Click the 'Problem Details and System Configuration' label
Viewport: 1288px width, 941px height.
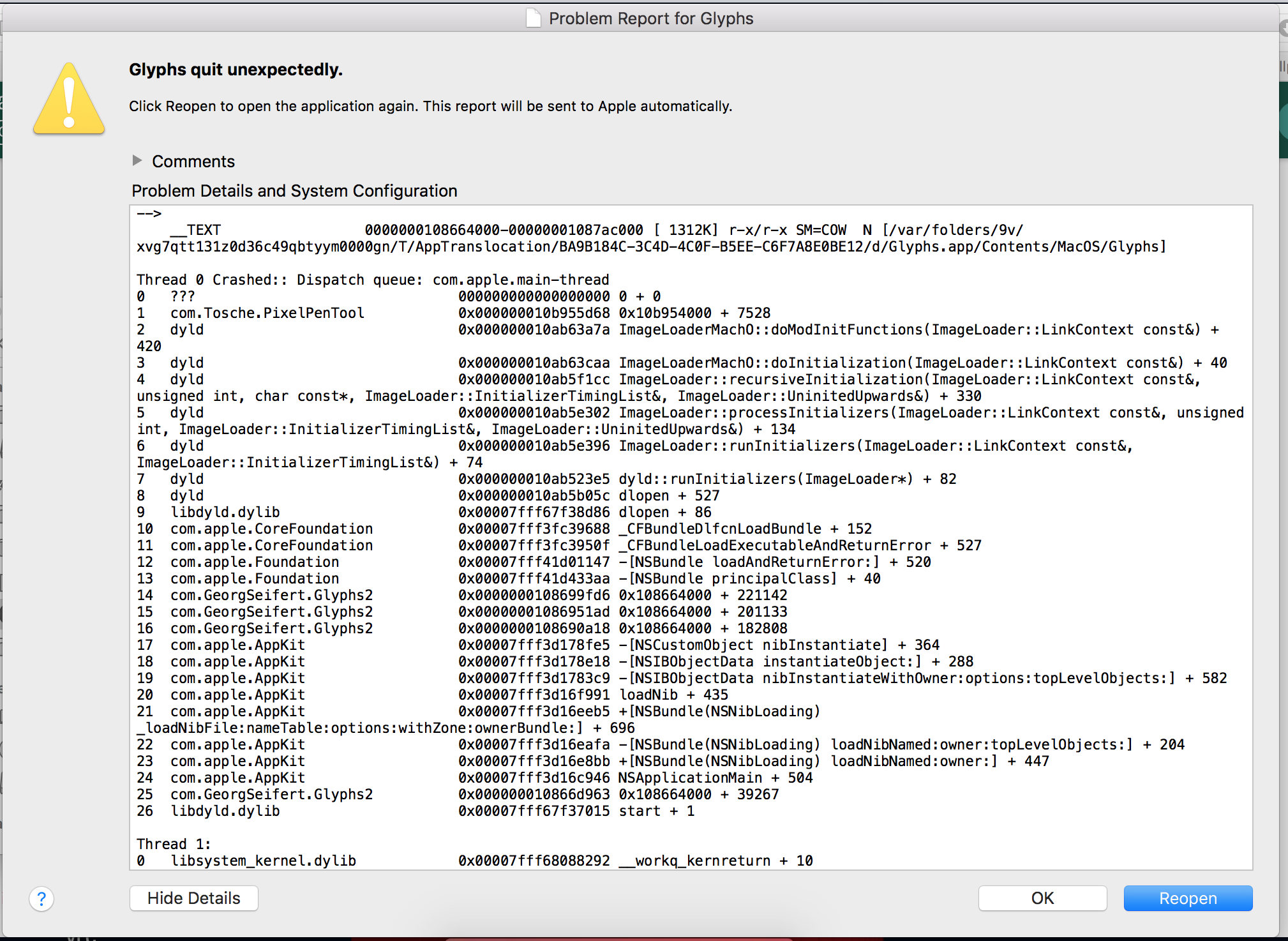294,191
